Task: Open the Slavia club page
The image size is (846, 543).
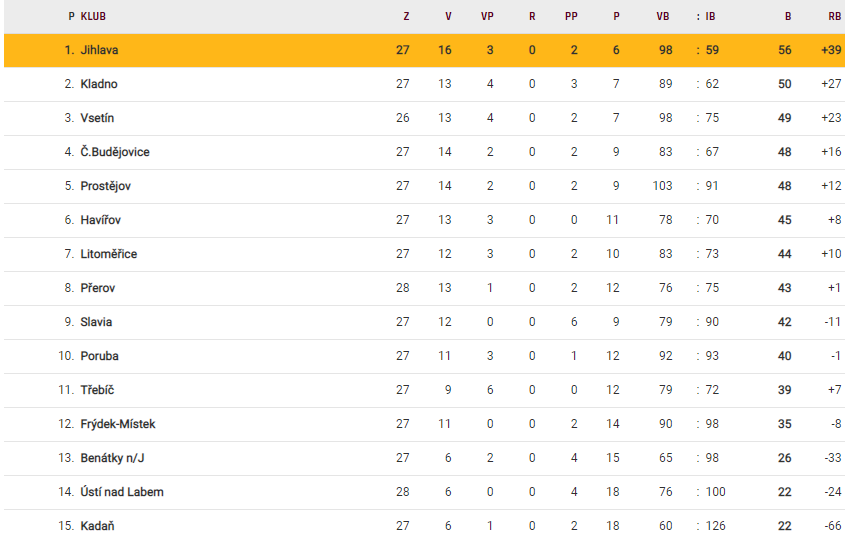Action: (x=96, y=322)
